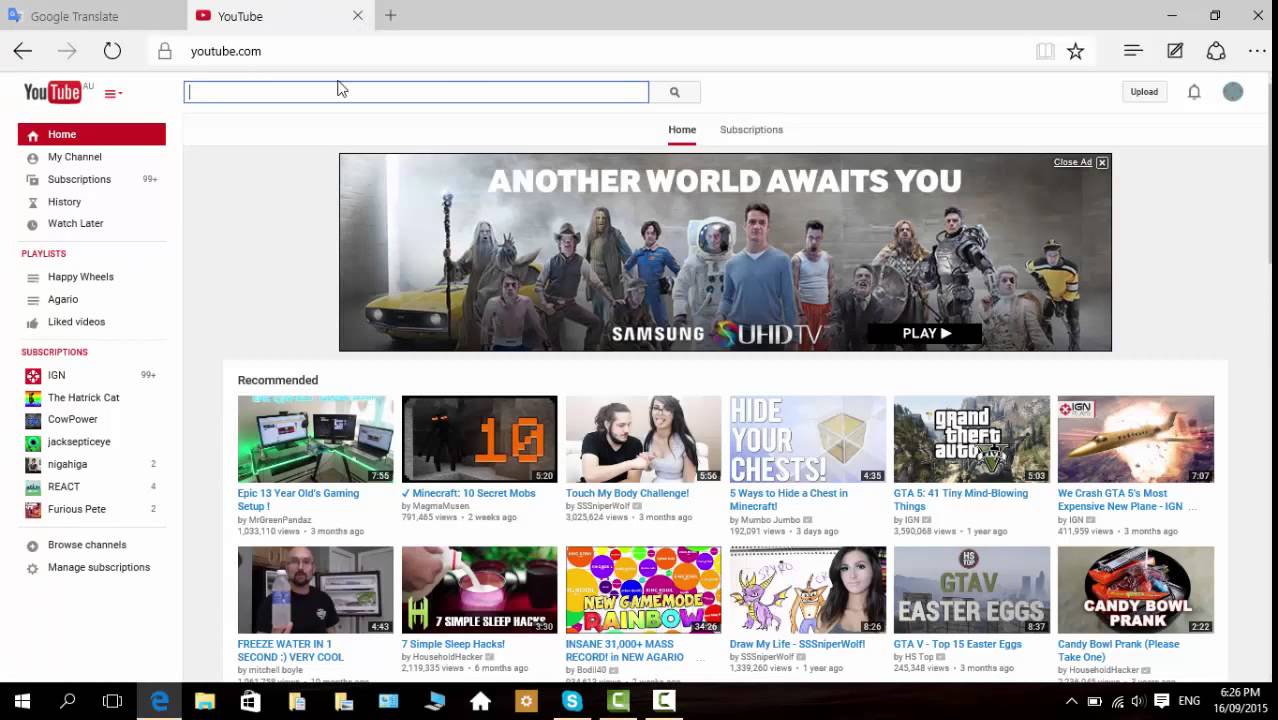Select the Home tab above banner
The height and width of the screenshot is (720, 1278).
682,130
